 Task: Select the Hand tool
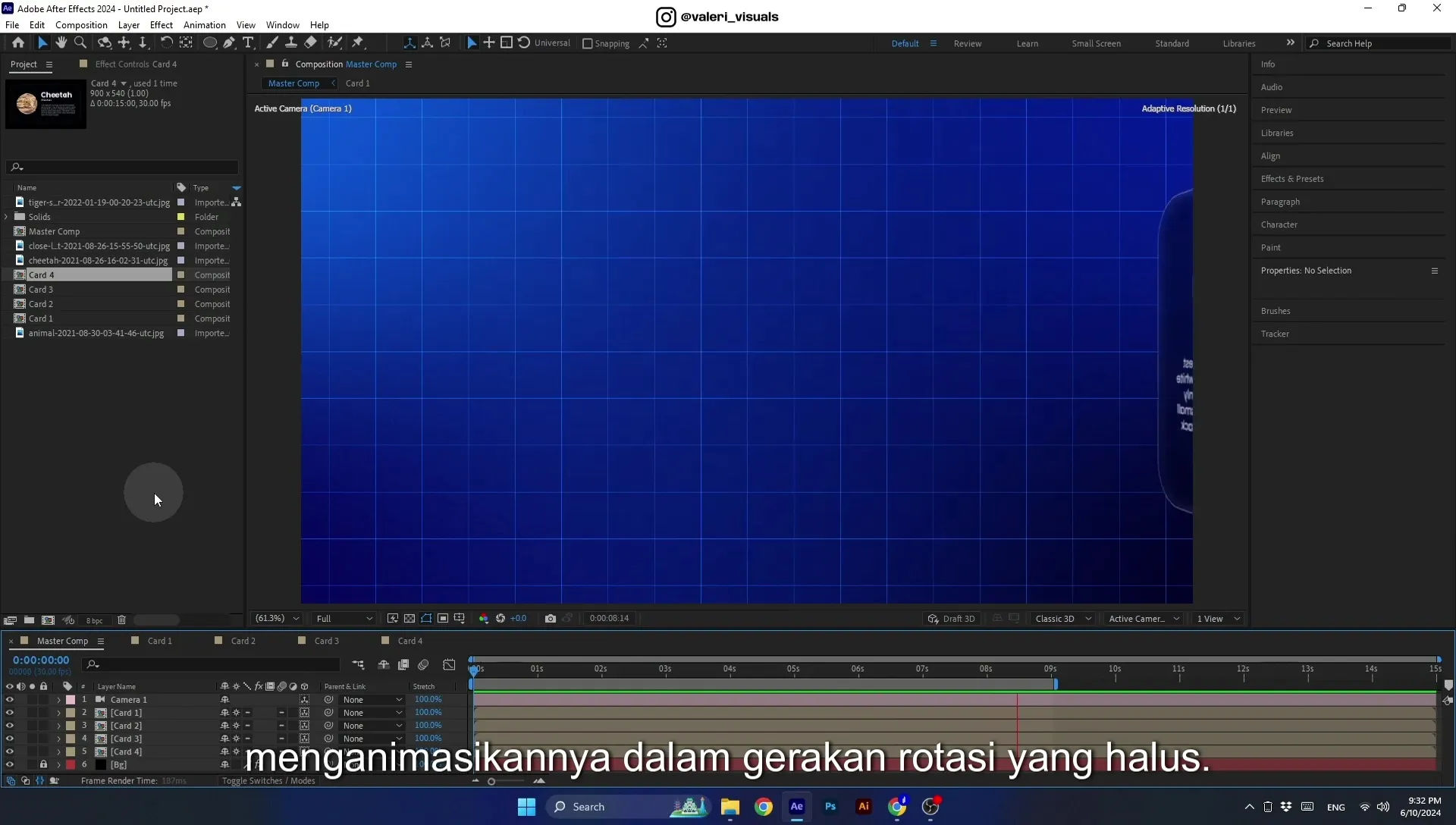61,43
